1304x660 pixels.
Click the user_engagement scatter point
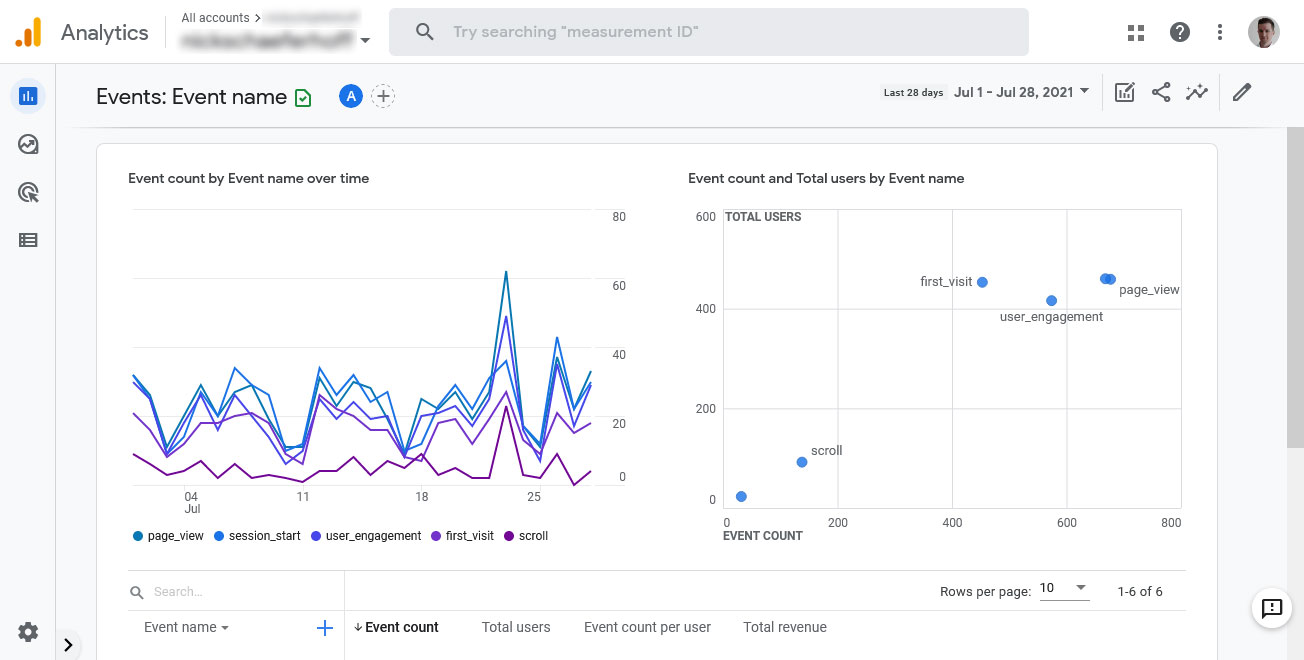tap(1051, 300)
